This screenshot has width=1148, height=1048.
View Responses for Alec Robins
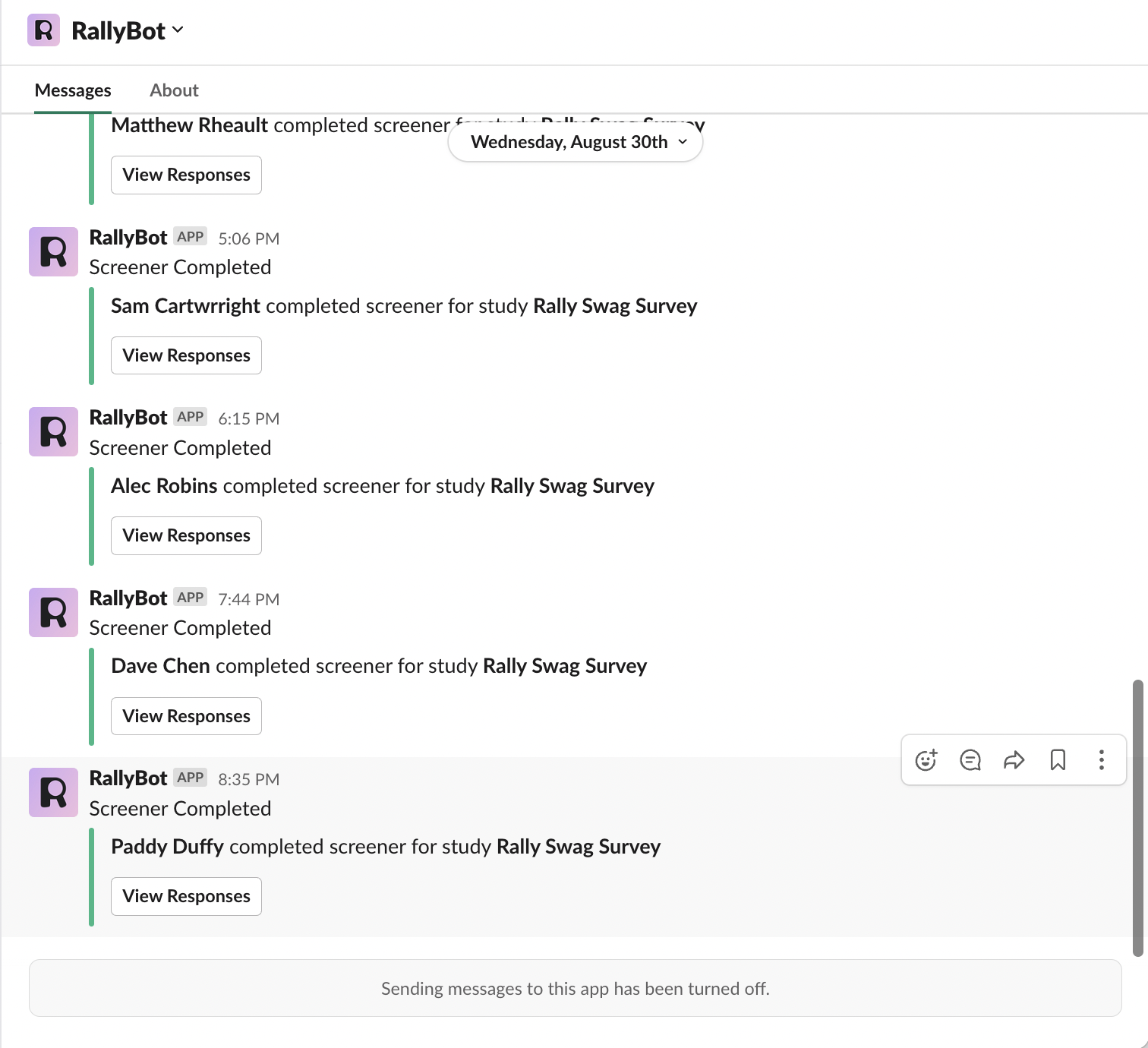click(x=186, y=535)
